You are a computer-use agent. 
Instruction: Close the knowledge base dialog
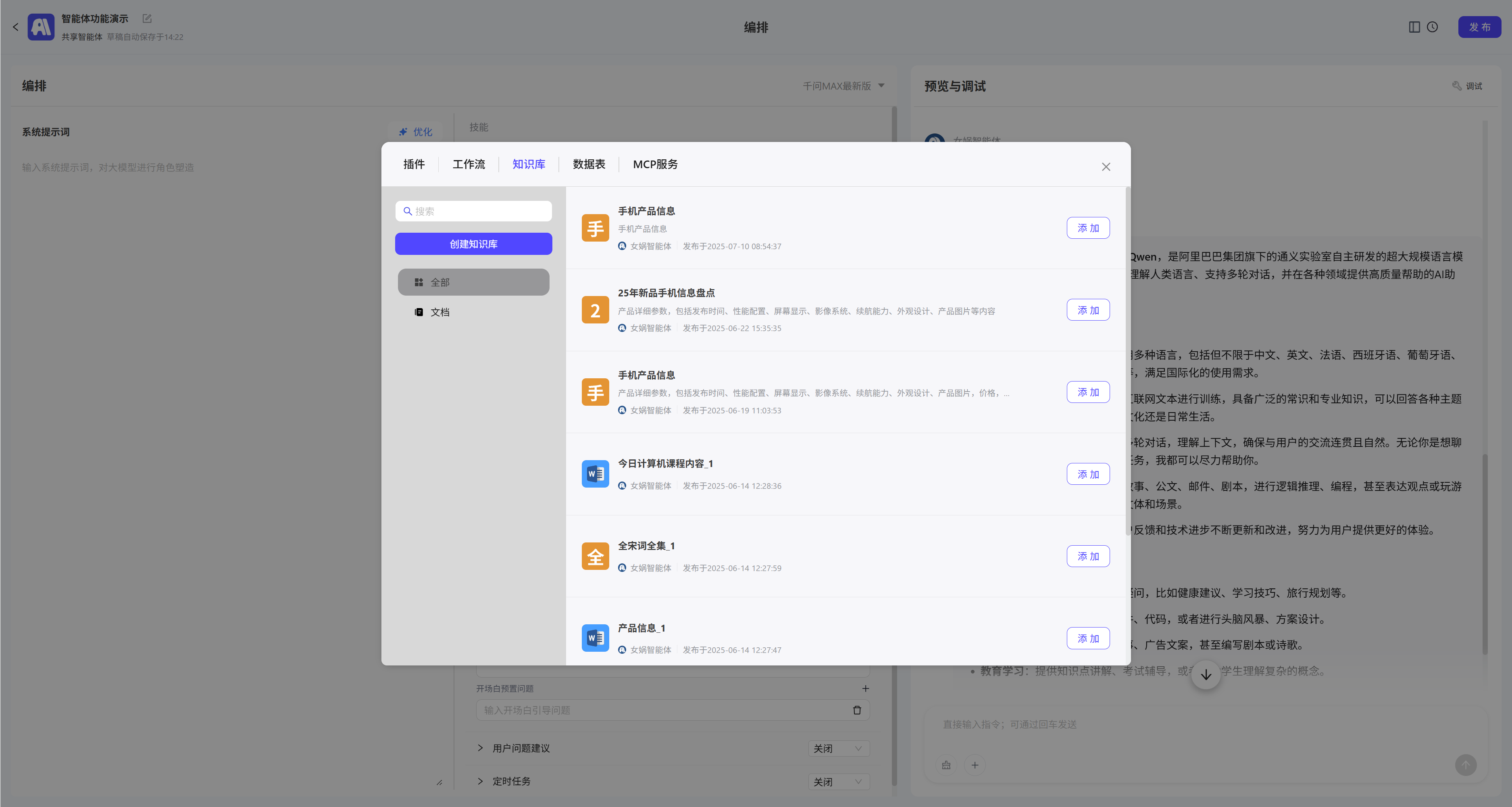point(1106,167)
